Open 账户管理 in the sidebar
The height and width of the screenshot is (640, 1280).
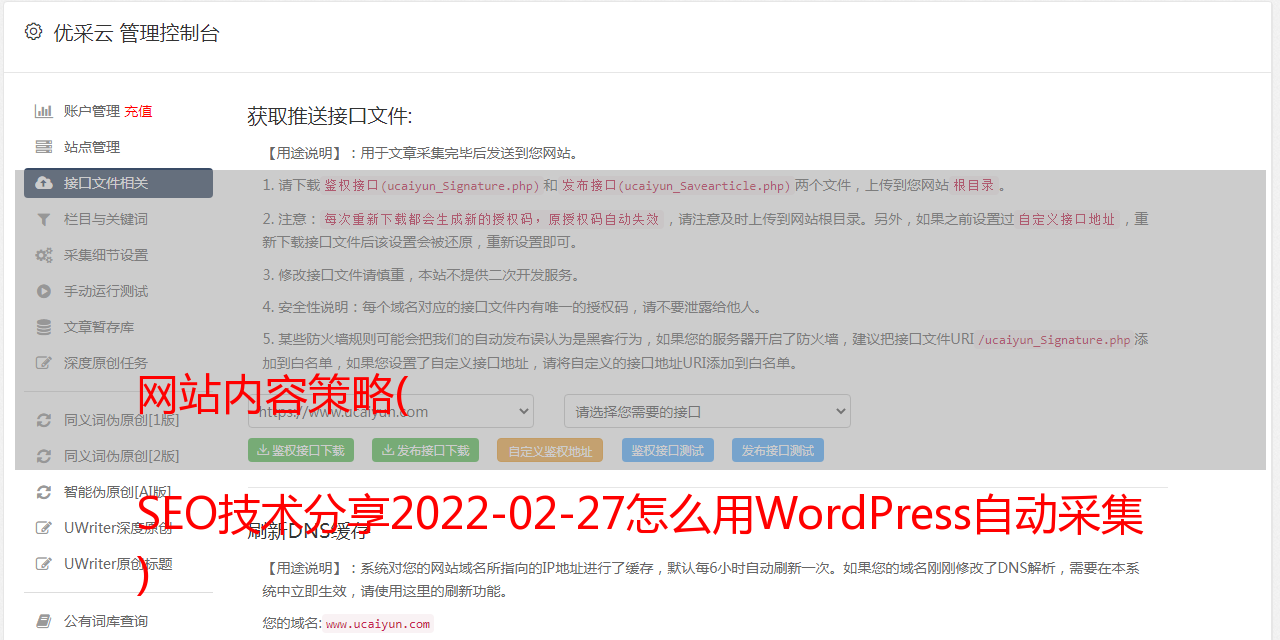click(92, 111)
